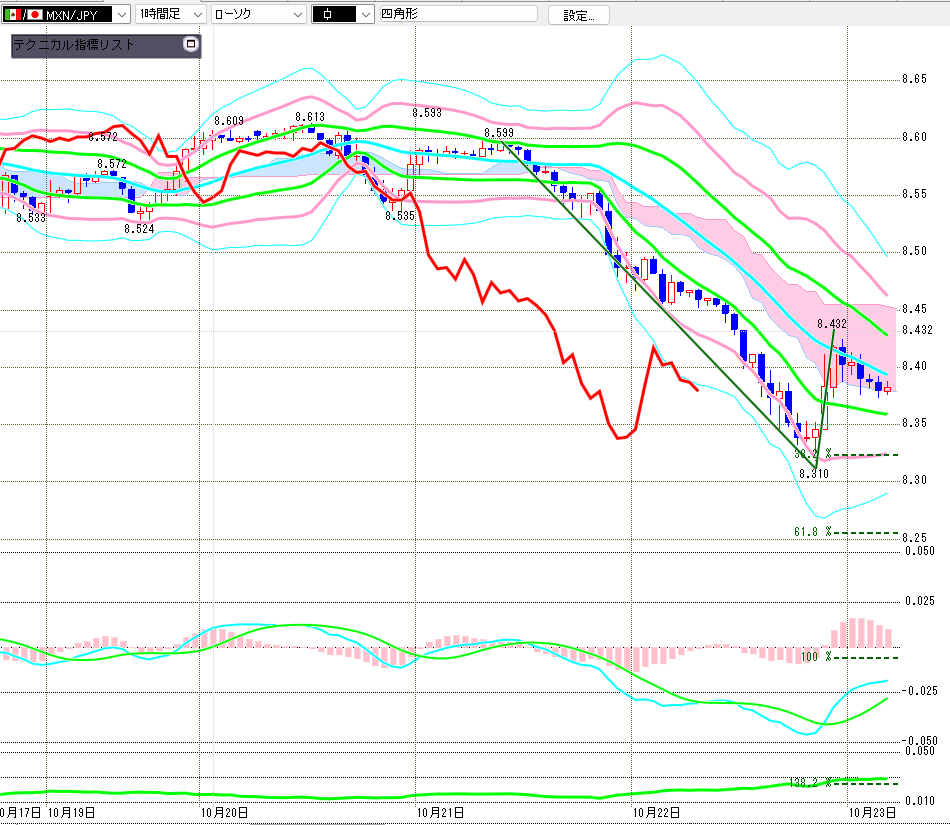Click the 8.524 low price label

click(139, 229)
